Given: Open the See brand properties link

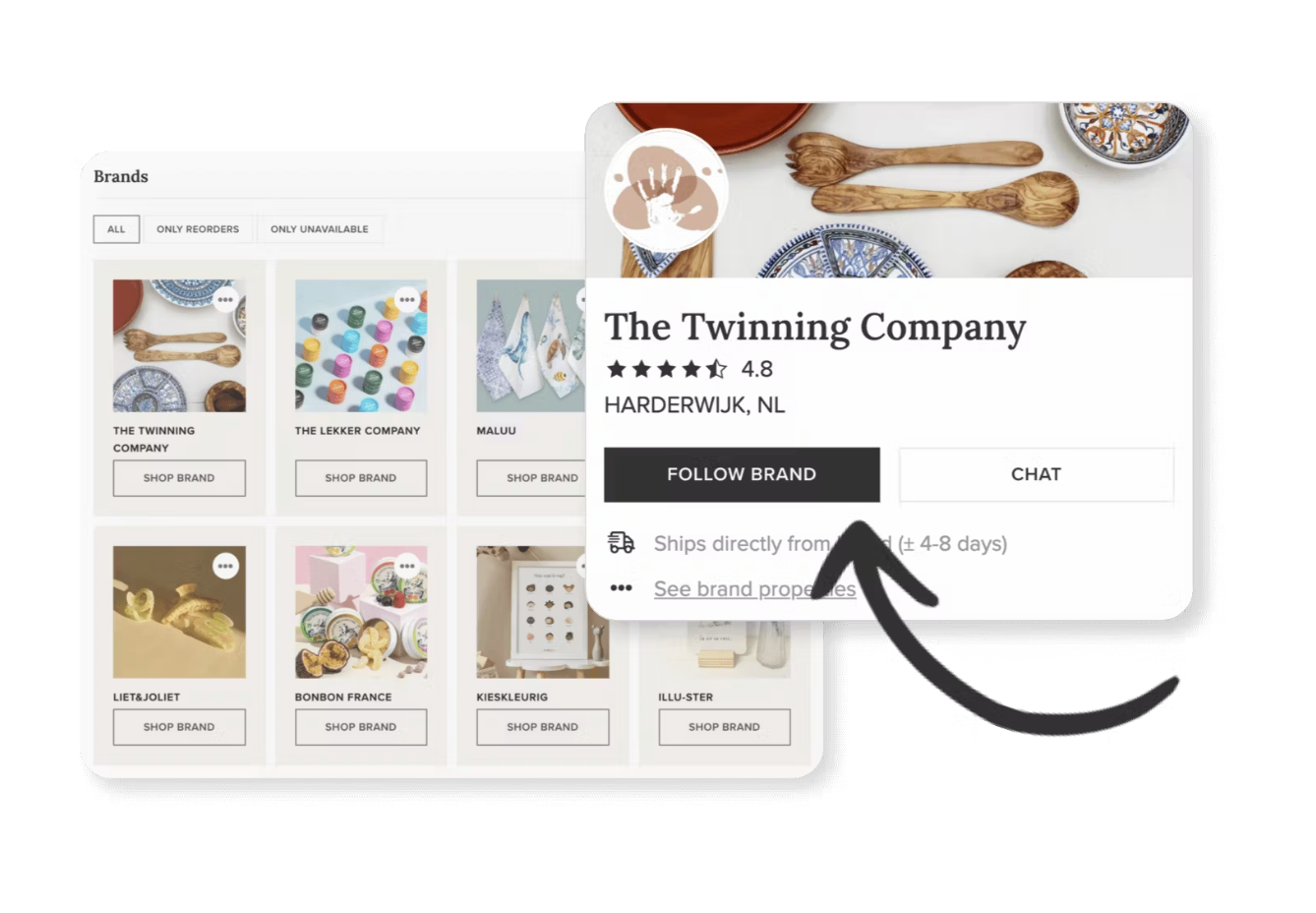Looking at the screenshot, I should click(754, 588).
